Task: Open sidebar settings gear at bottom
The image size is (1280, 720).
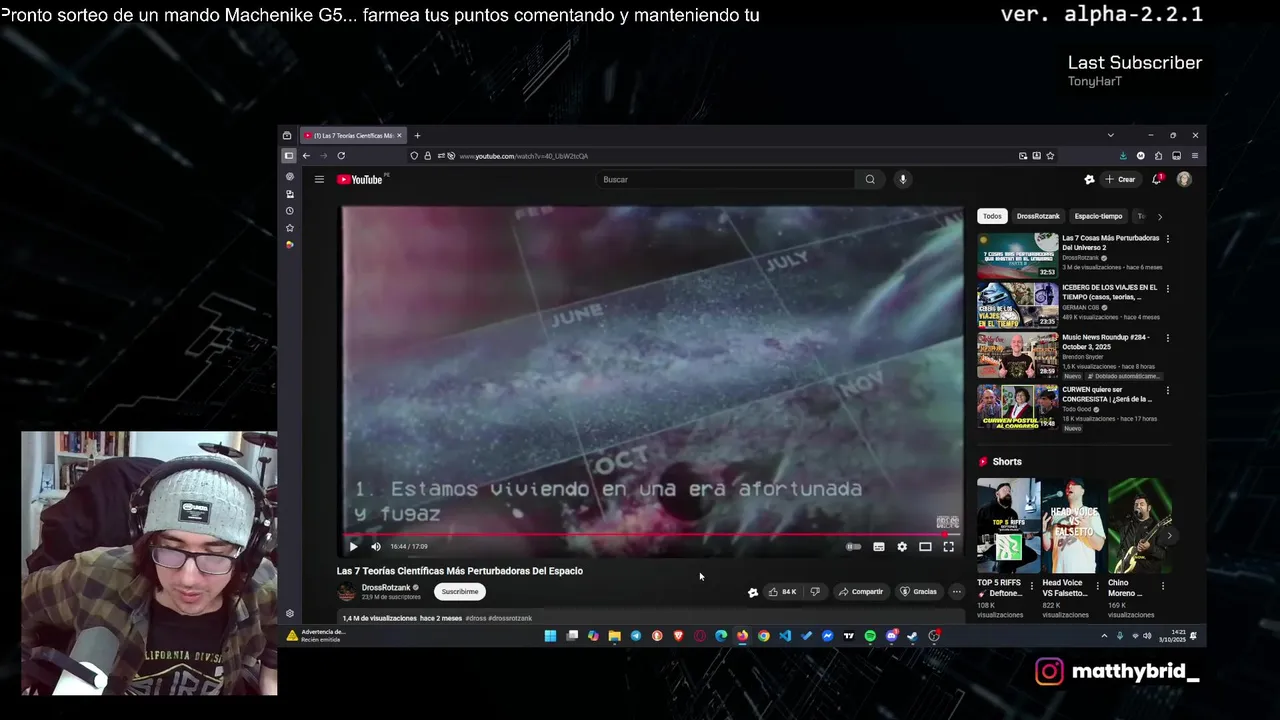Action: pos(290,614)
